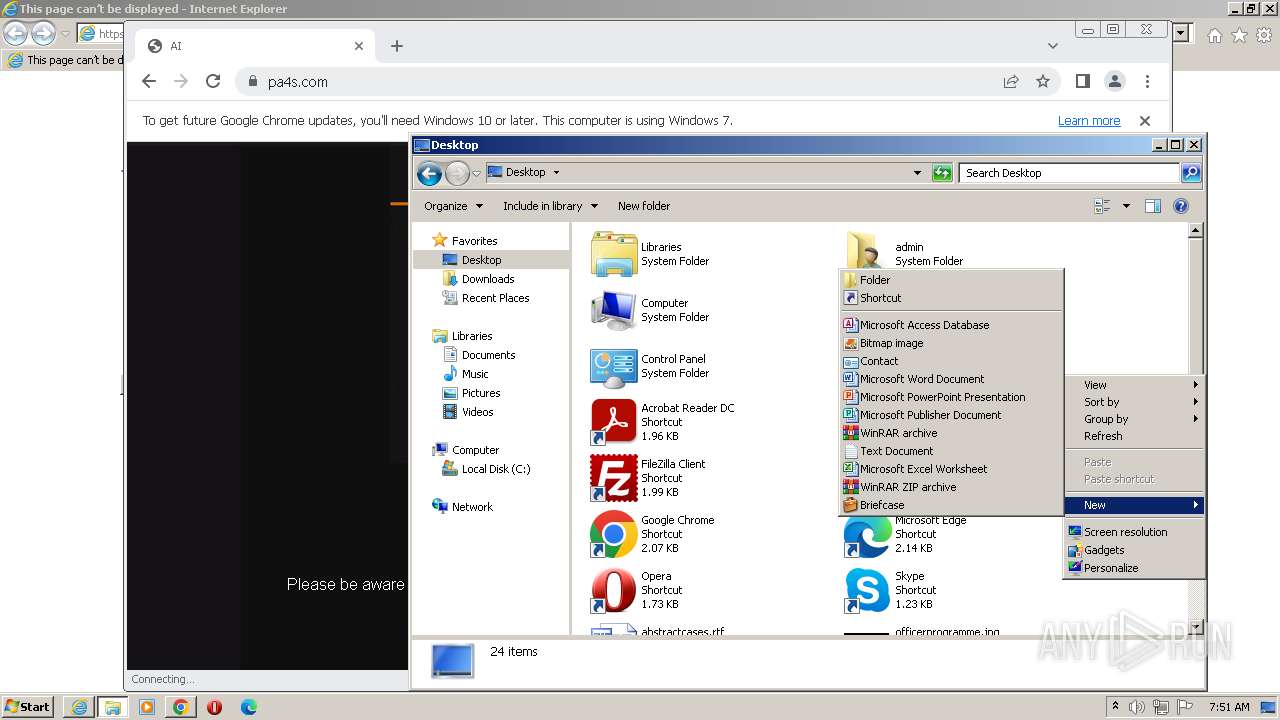Select the Libraries system folder icon
Screen dimensions: 1280x720
tap(614, 254)
